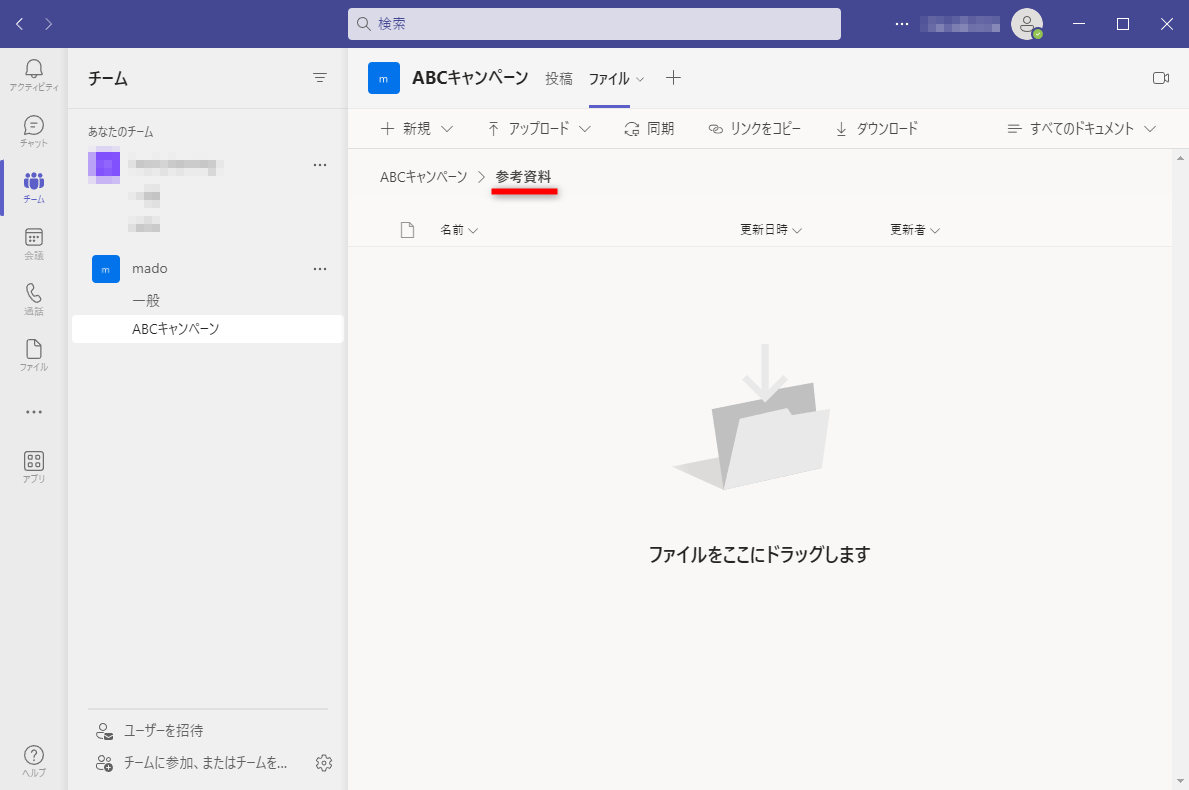Screen dimensions: 1189x790
Task: Open the 新規 dropdown menu
Action: pos(416,128)
